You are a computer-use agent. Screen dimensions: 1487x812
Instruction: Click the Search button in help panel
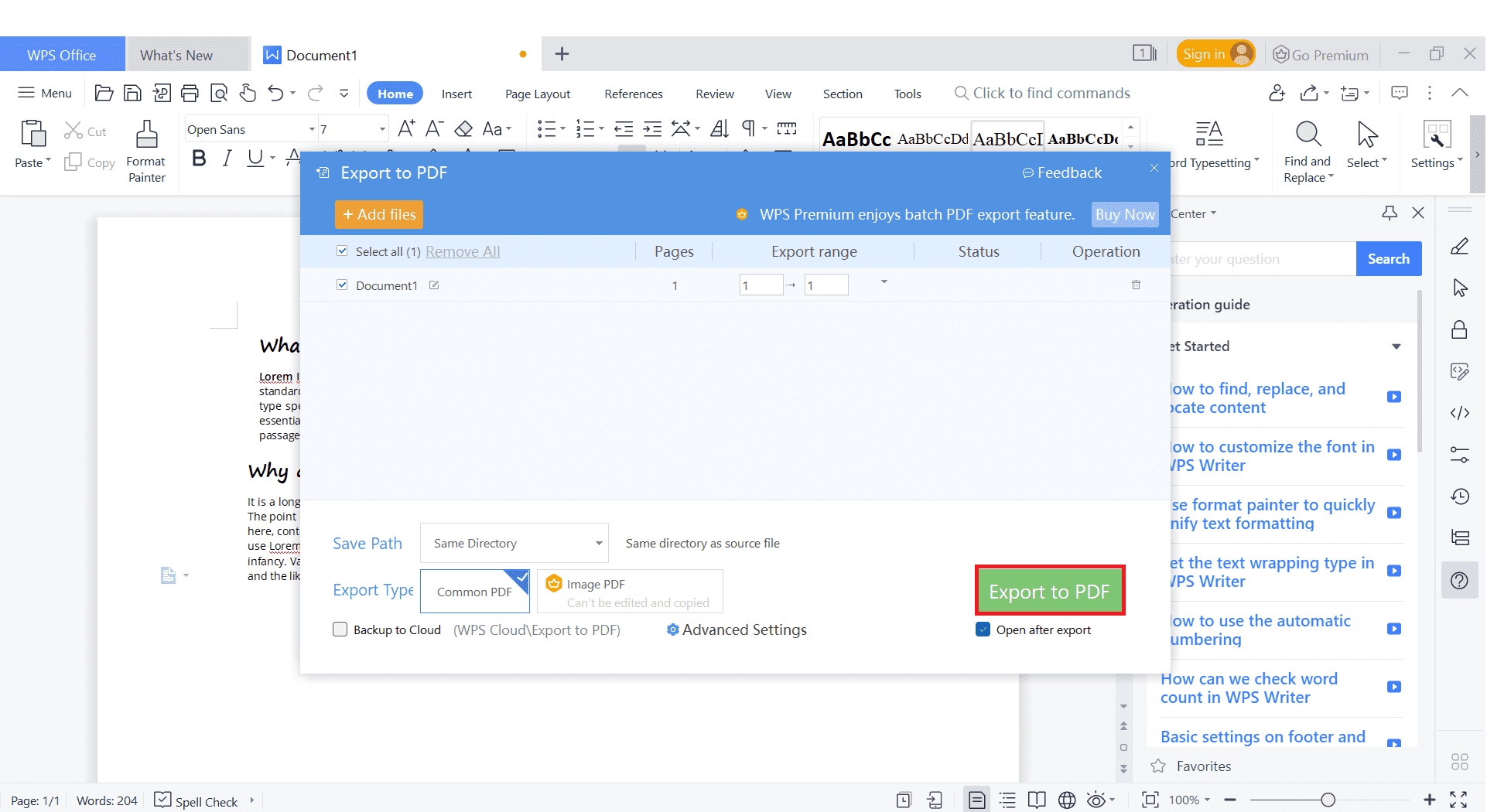(x=1389, y=258)
